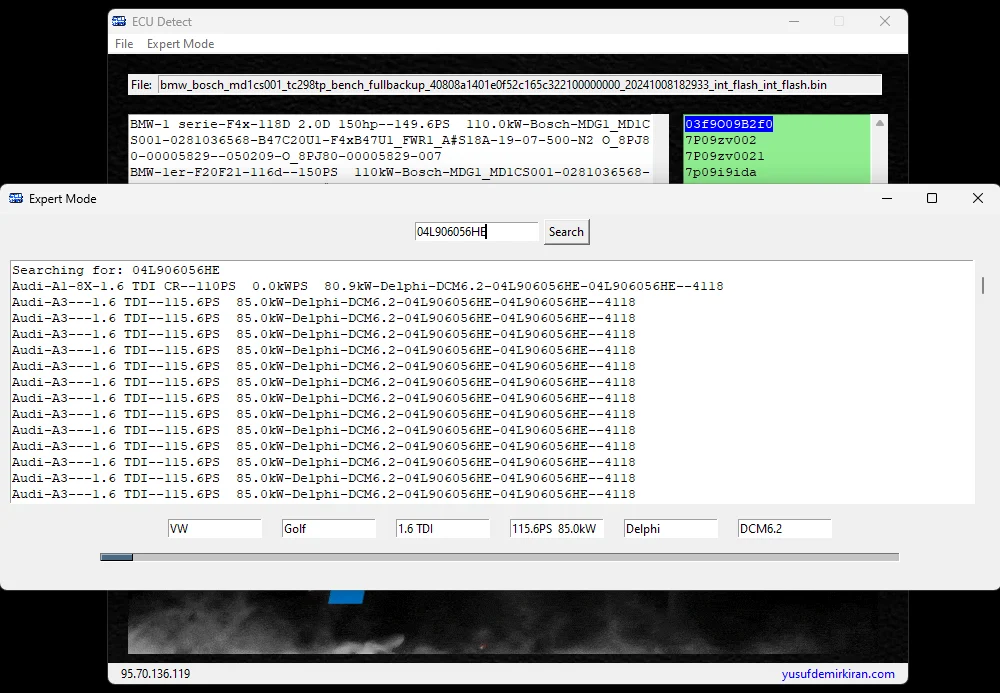Click the Golf model field
1000x693 pixels.
coord(328,529)
